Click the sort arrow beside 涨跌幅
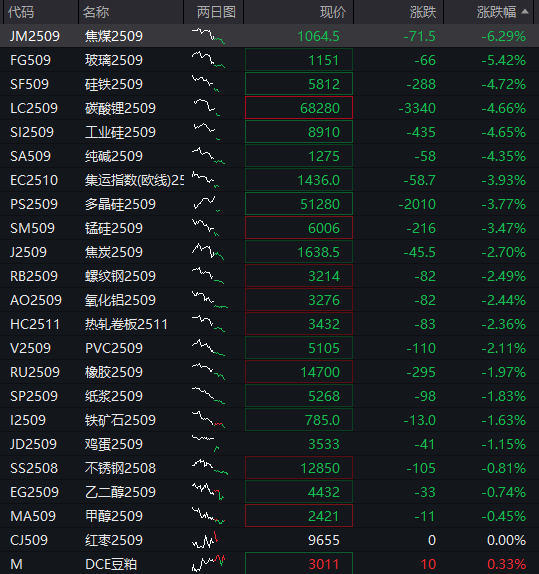This screenshot has width=539, height=574. pos(525,11)
